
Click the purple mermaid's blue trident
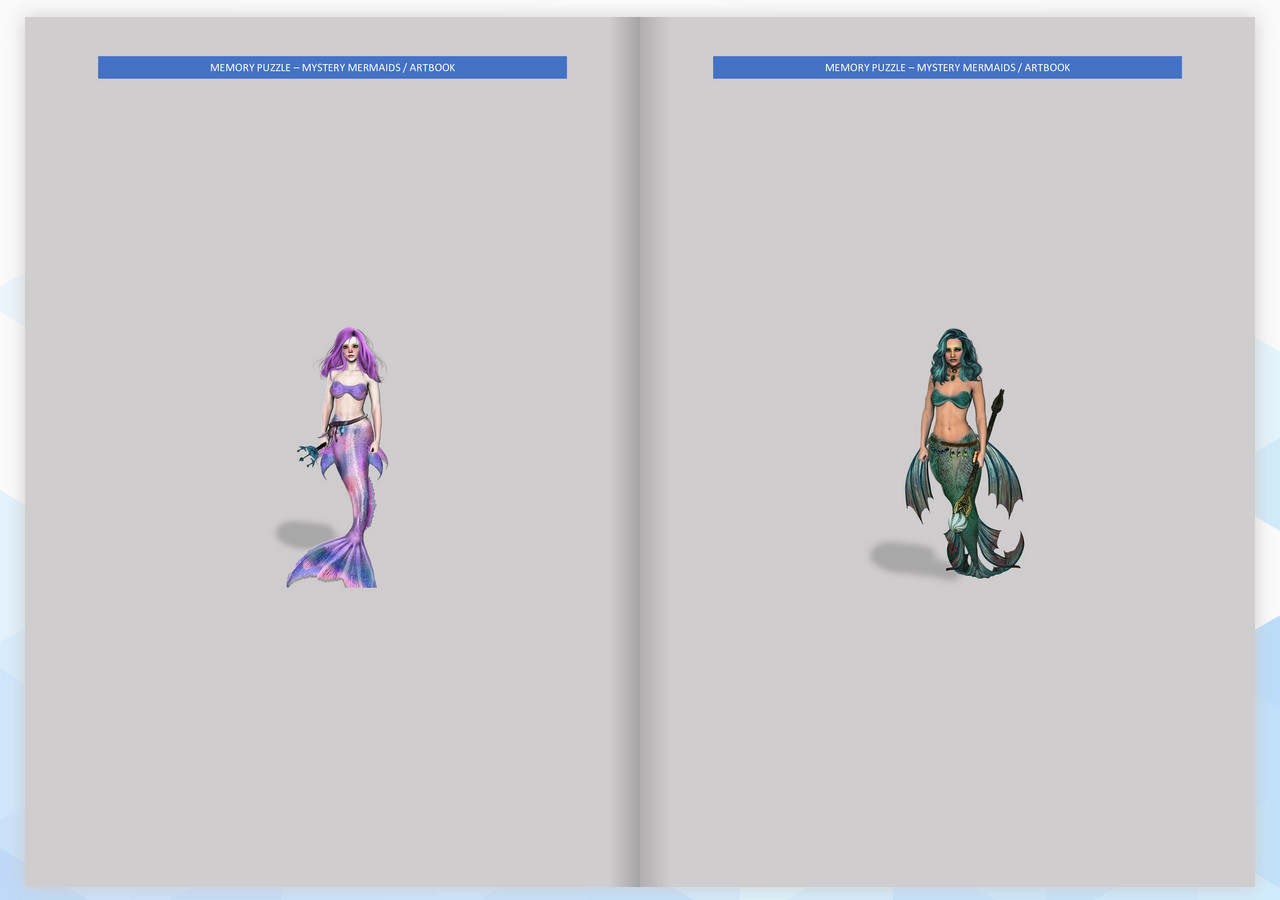pyautogui.click(x=307, y=455)
